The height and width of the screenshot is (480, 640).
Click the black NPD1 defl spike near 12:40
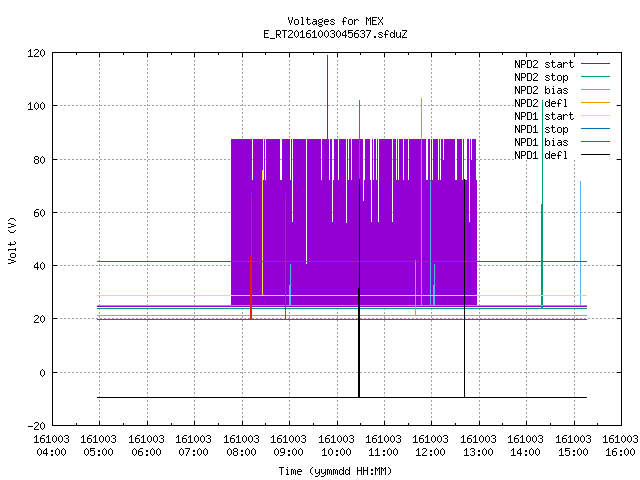[x=464, y=288]
